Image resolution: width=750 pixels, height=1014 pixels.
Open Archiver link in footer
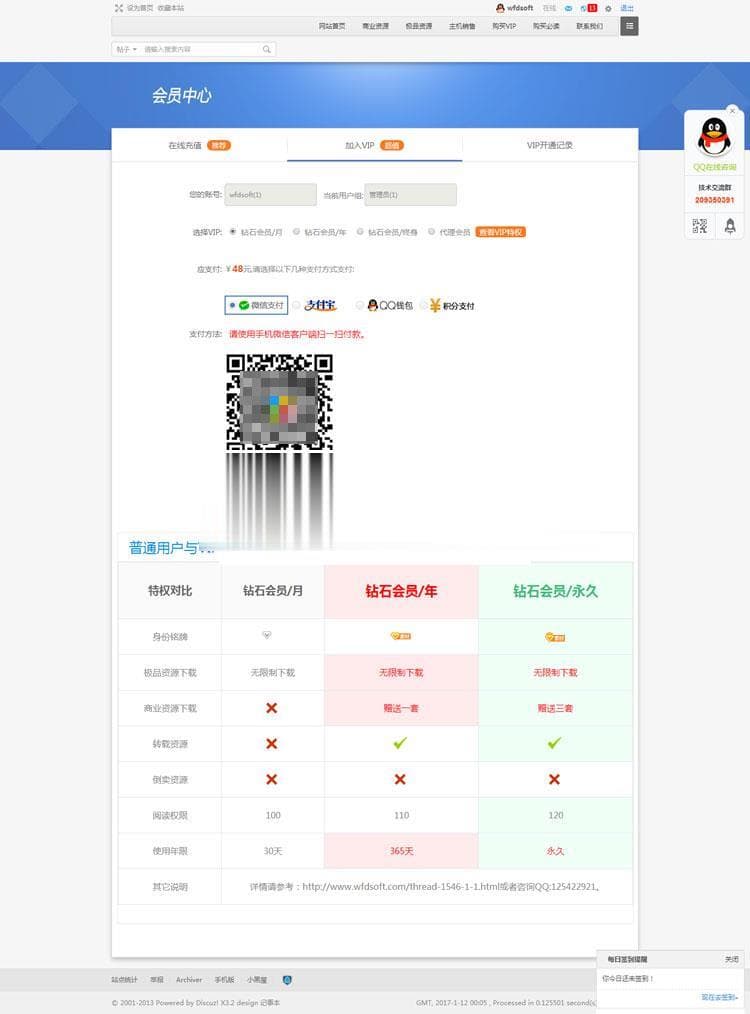click(189, 980)
